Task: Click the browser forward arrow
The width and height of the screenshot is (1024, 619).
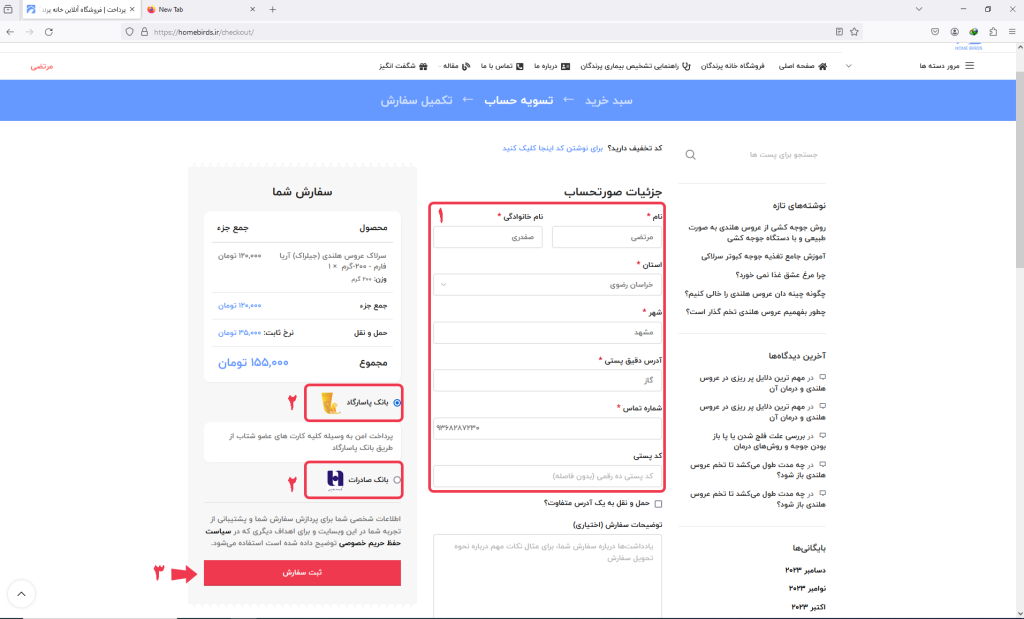Action: coord(29,31)
